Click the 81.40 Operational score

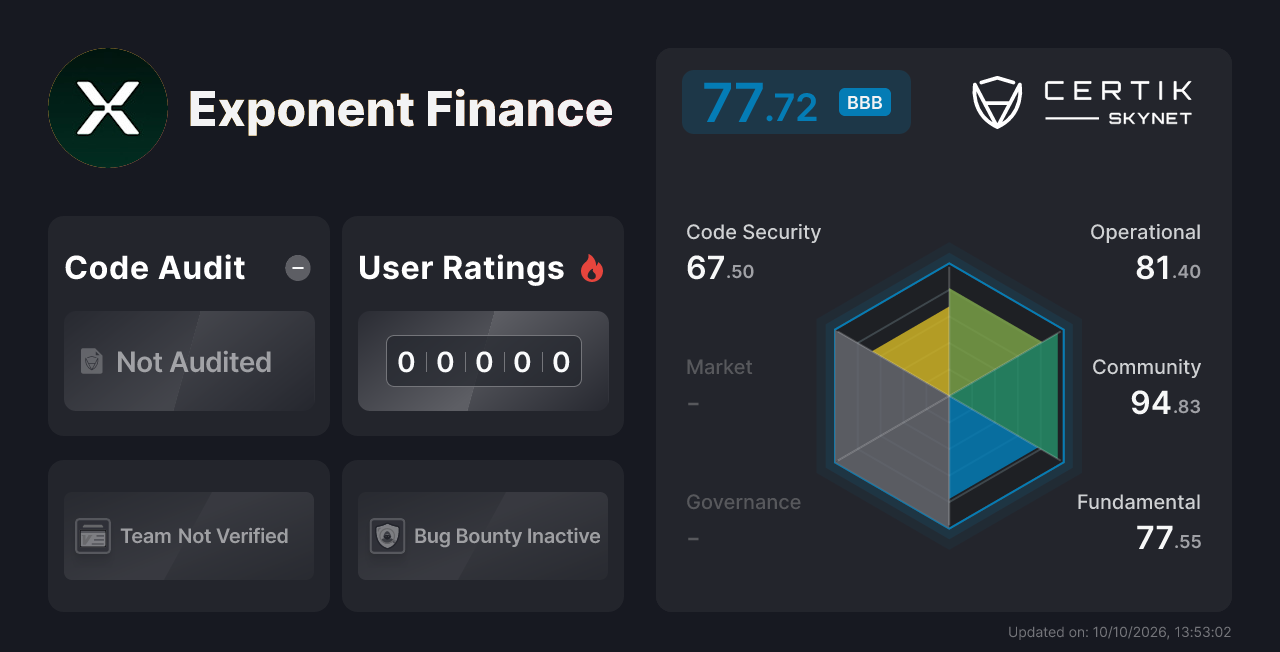1168,268
